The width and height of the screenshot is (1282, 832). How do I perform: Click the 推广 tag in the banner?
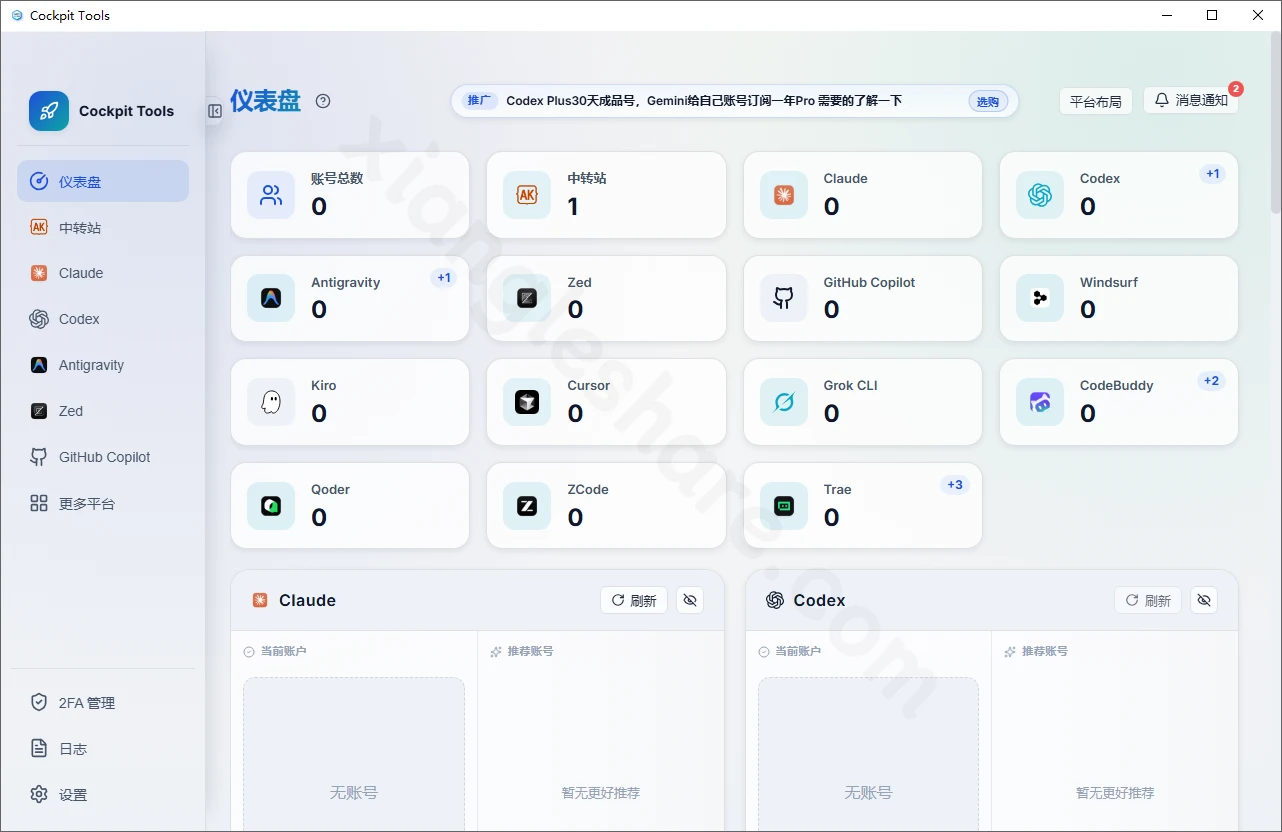[x=480, y=101]
